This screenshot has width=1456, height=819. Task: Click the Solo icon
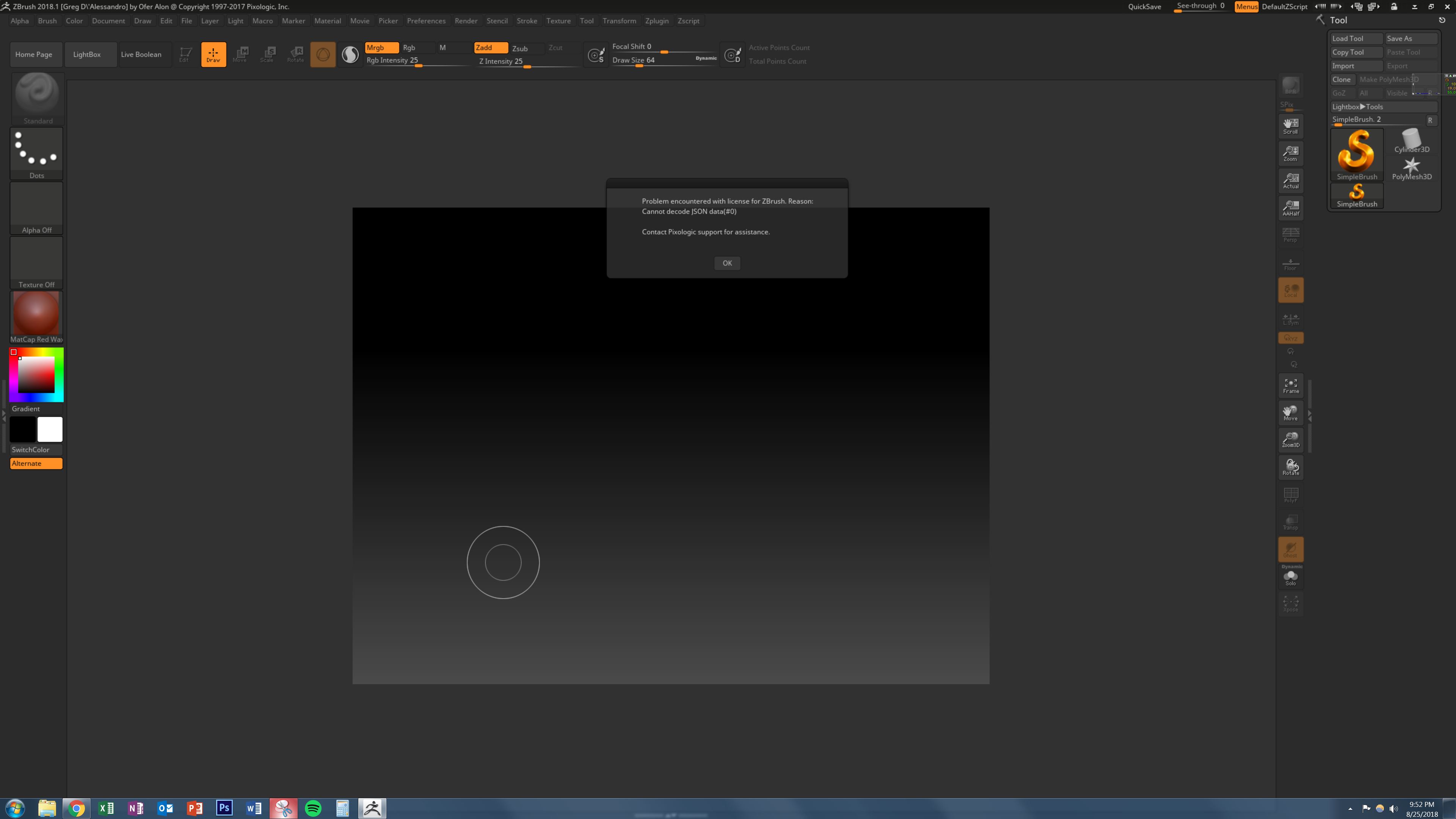click(1290, 577)
